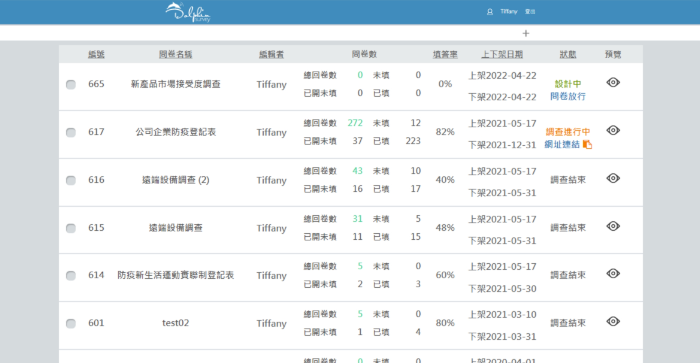This screenshot has height=363, width=700.
Task: Click the 下架2021-12-31 date
Action: [502, 145]
